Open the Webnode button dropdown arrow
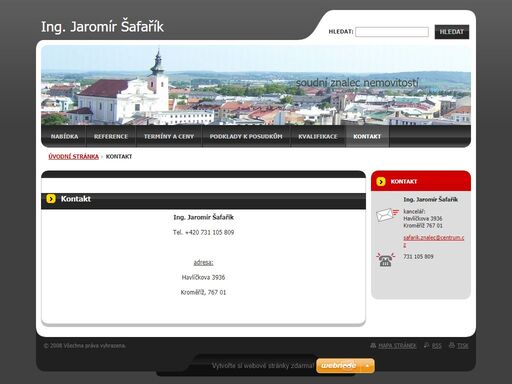This screenshot has width=512, height=384. tap(368, 366)
